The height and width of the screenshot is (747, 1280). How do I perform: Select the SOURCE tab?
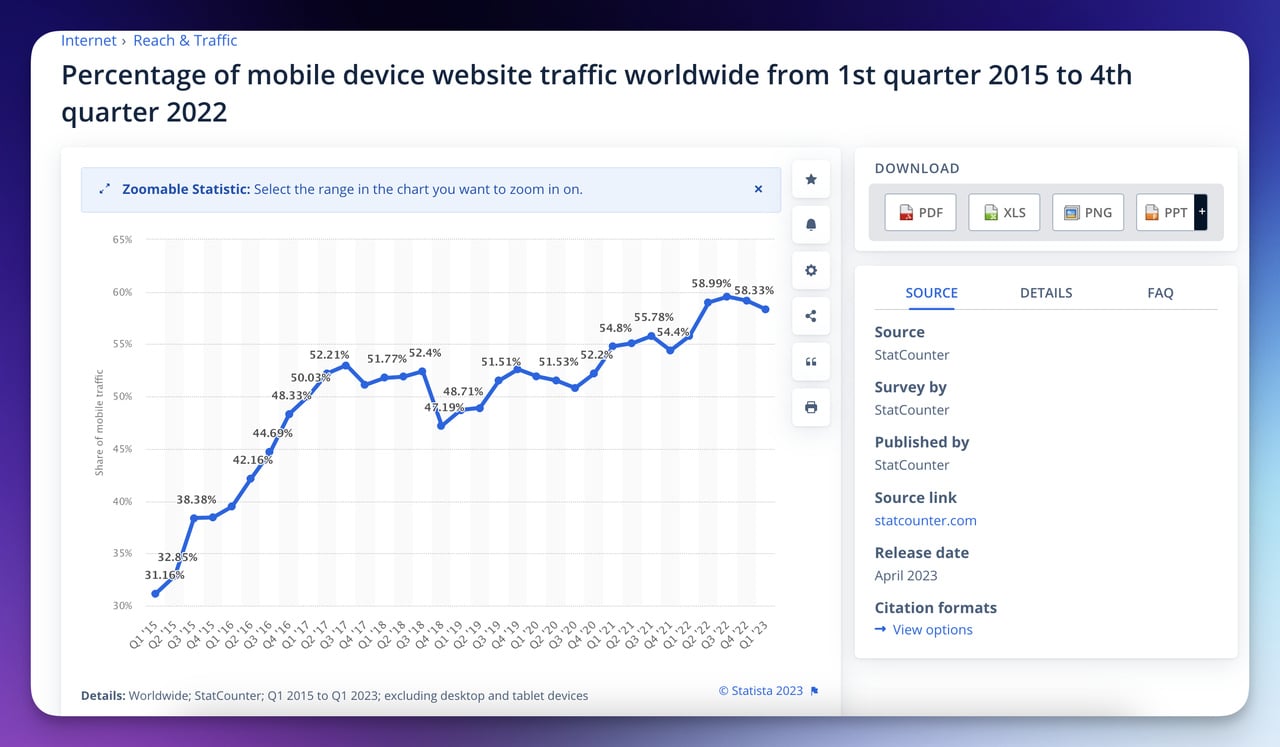click(931, 292)
